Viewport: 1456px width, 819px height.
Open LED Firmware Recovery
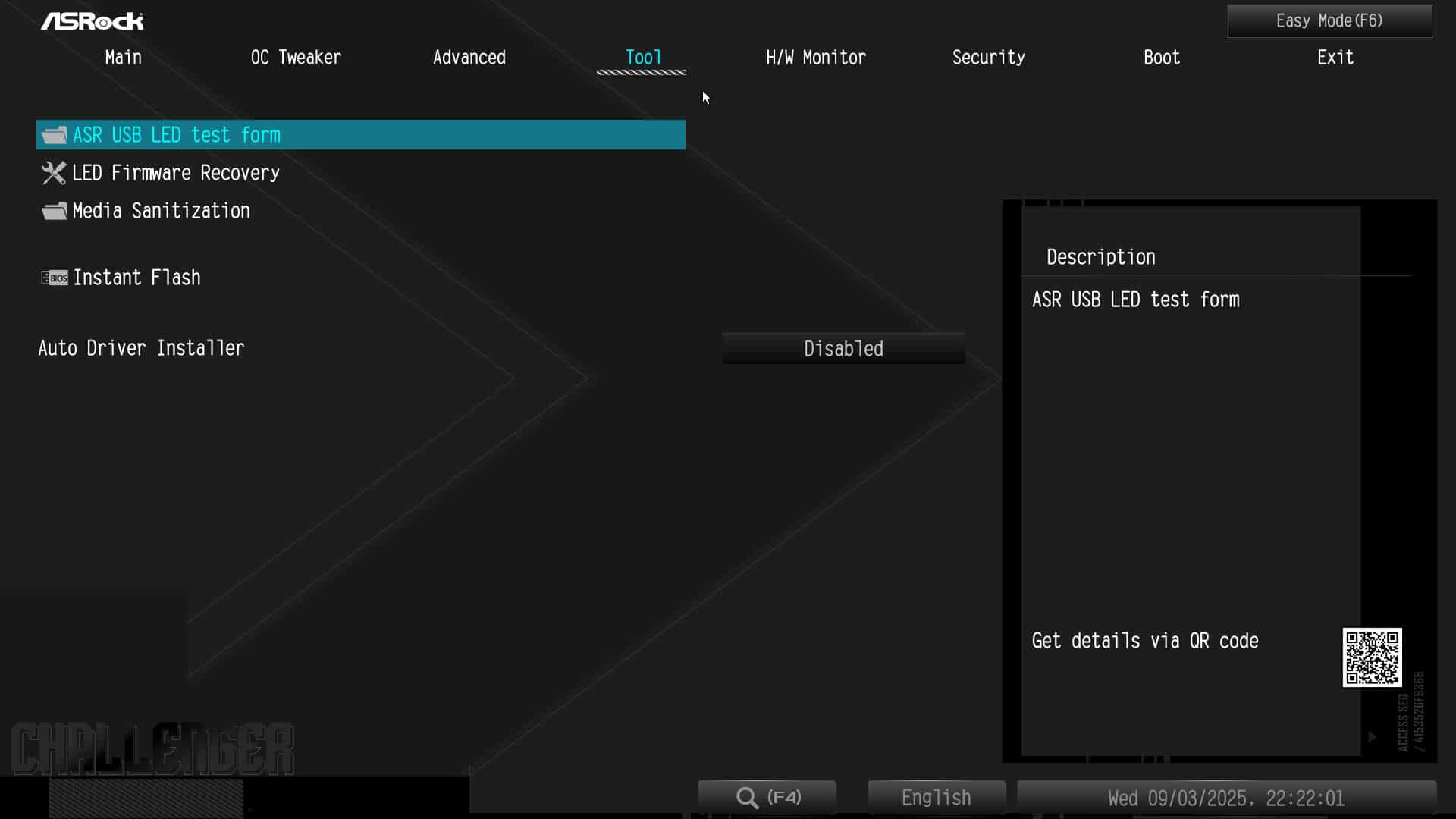176,173
